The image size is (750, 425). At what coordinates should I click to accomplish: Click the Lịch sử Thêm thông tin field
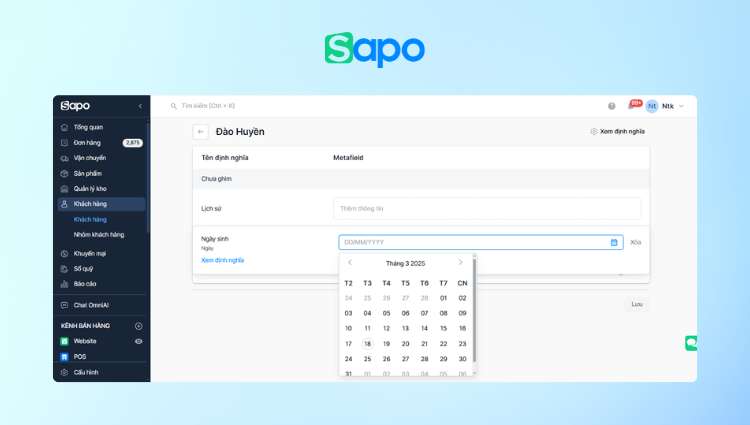tap(487, 208)
